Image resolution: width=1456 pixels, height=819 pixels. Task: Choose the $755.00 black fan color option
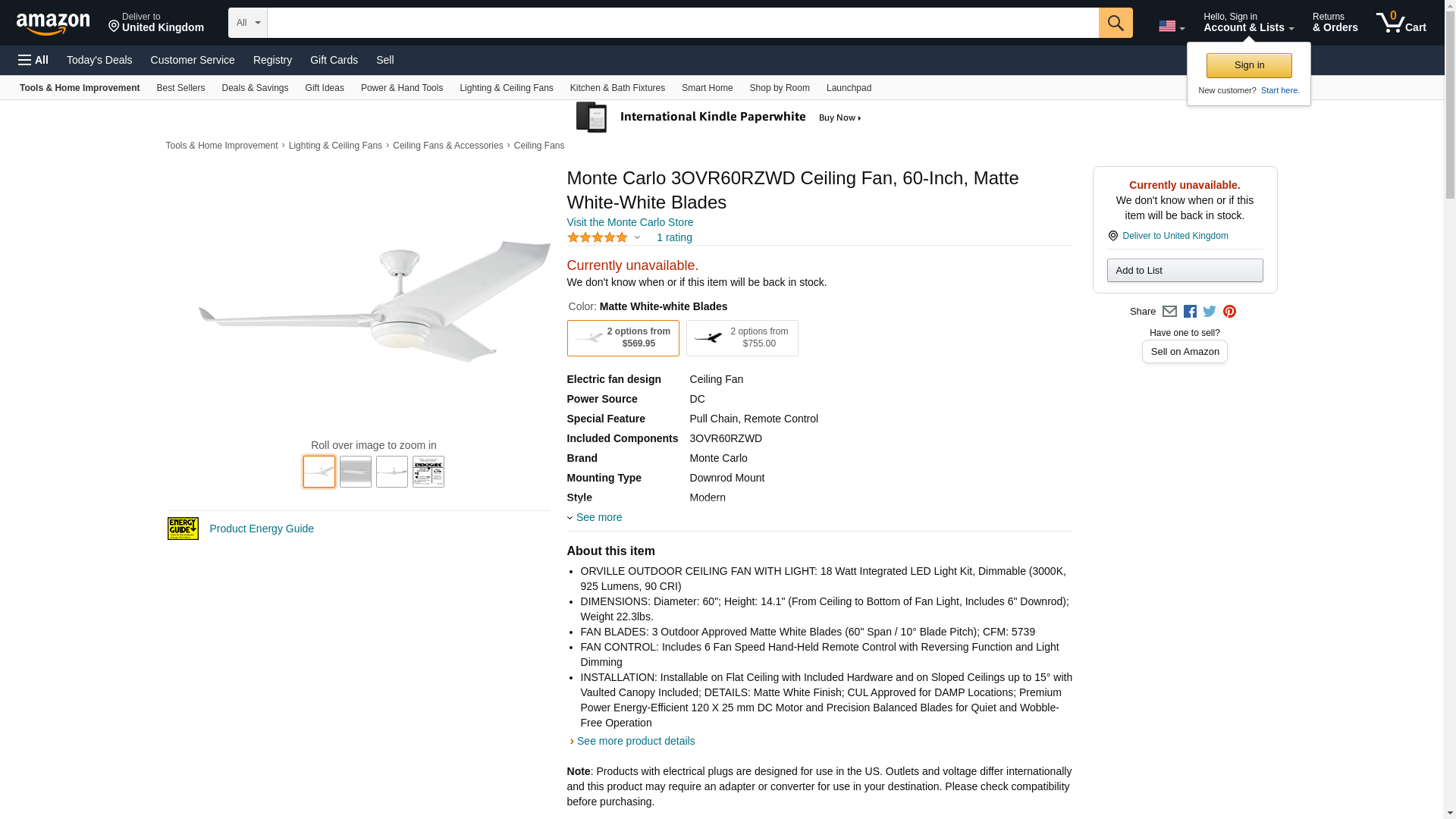[742, 338]
